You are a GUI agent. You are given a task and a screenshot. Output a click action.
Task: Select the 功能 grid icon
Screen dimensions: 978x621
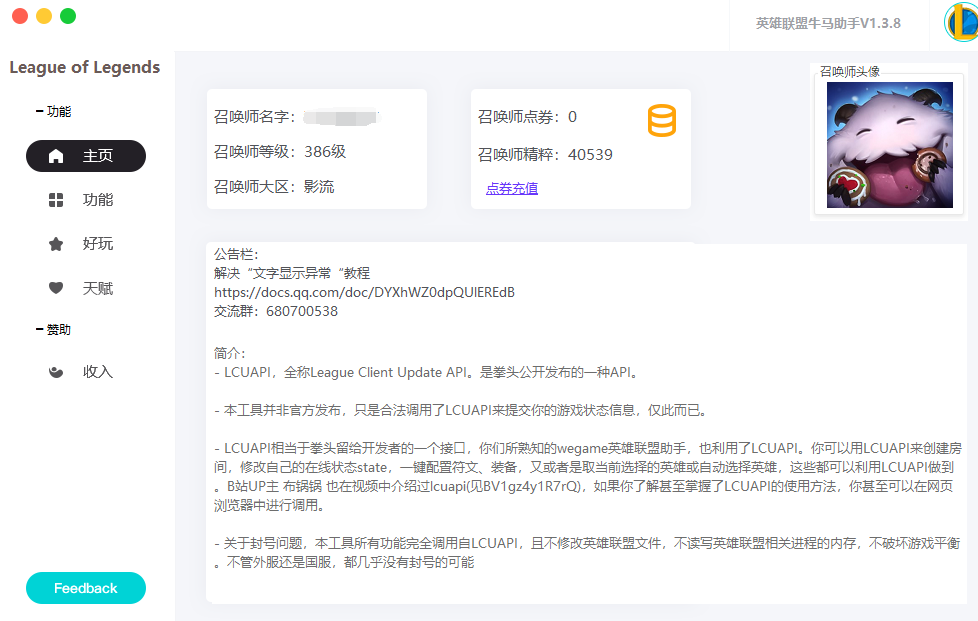[57, 199]
